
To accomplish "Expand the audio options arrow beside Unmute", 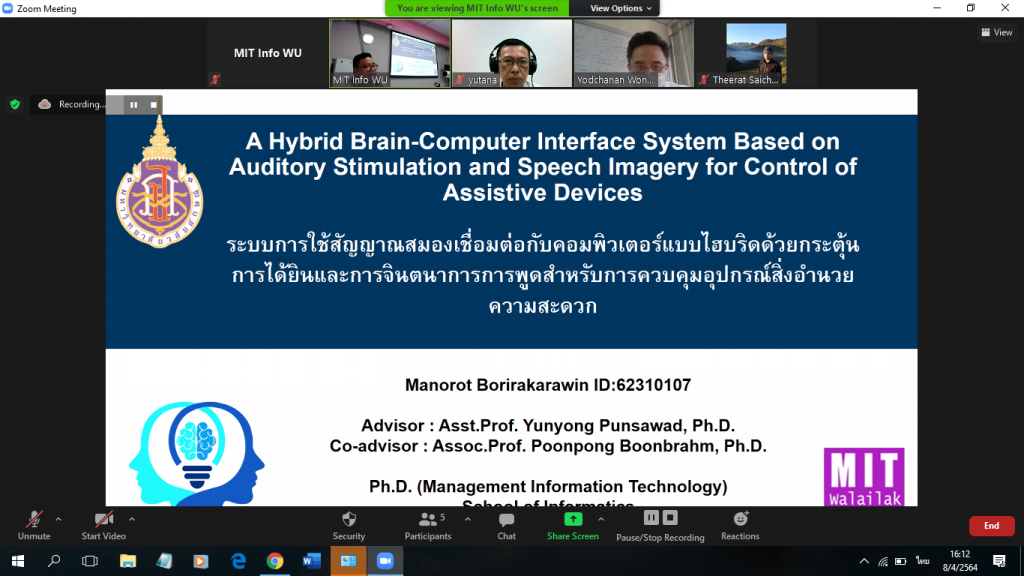I will [58, 519].
